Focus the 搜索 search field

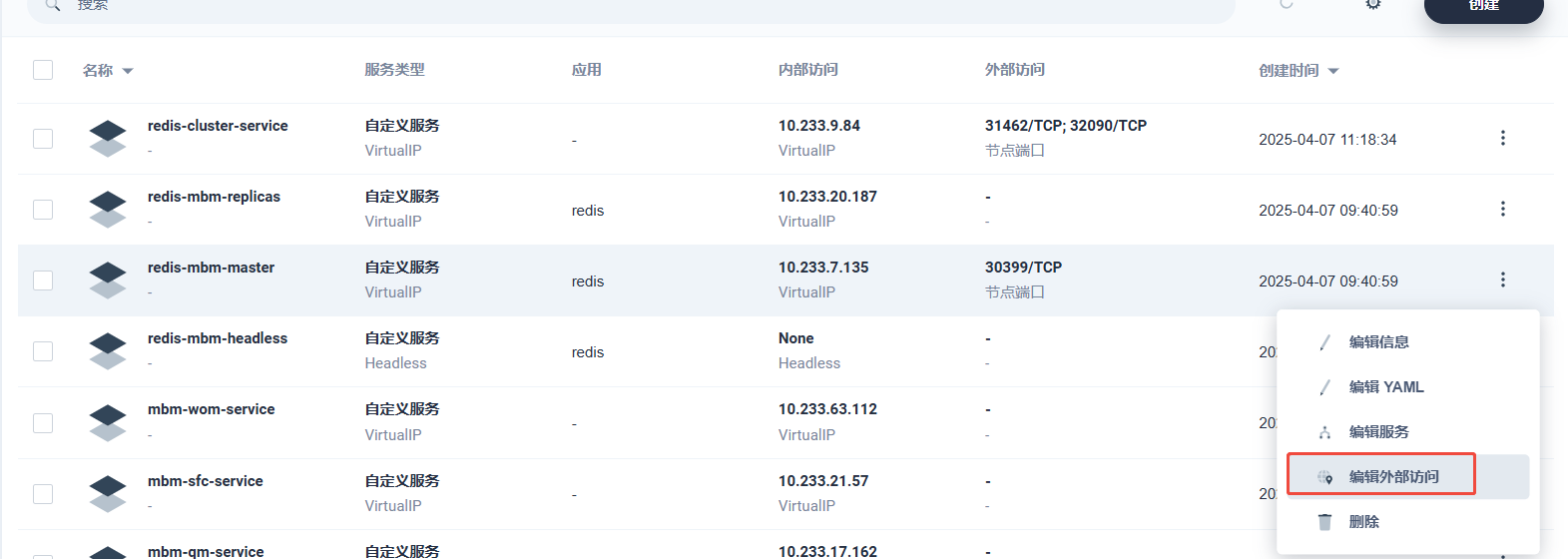[x=599, y=6]
